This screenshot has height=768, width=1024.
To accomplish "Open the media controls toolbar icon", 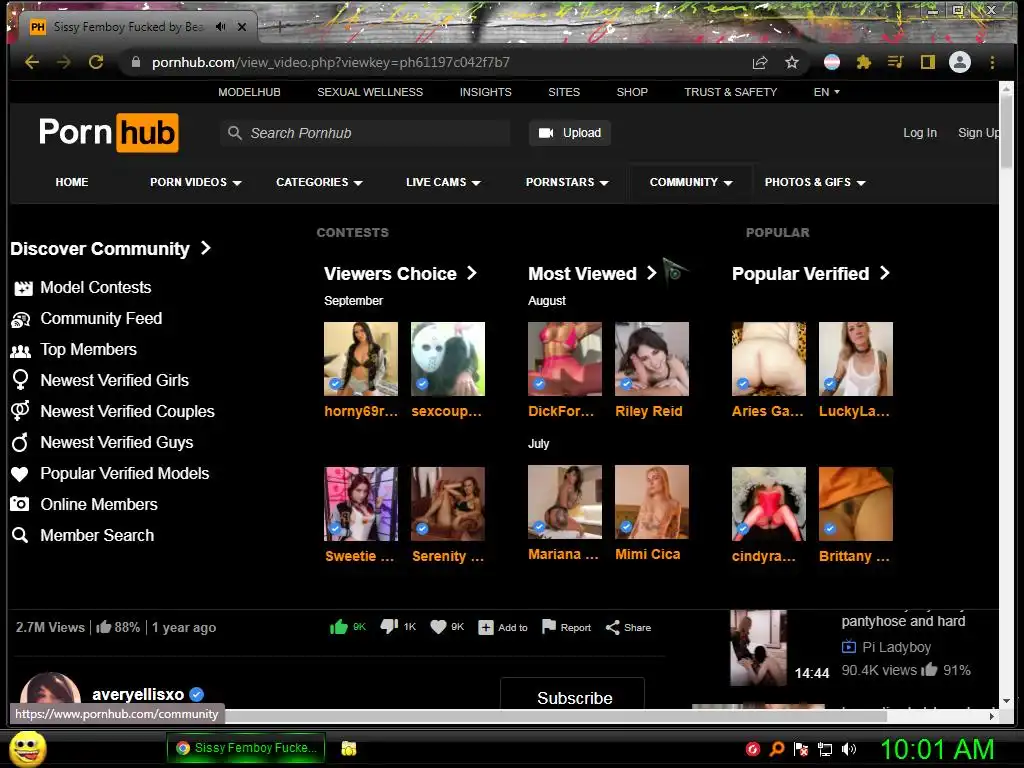I will pos(895,62).
